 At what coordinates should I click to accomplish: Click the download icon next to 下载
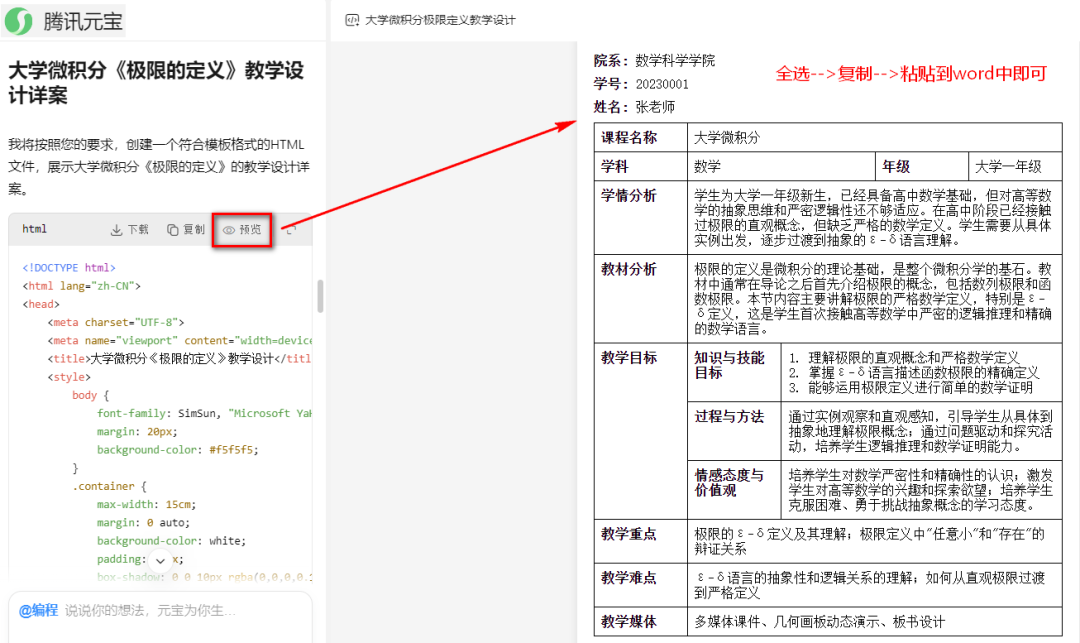tap(115, 229)
